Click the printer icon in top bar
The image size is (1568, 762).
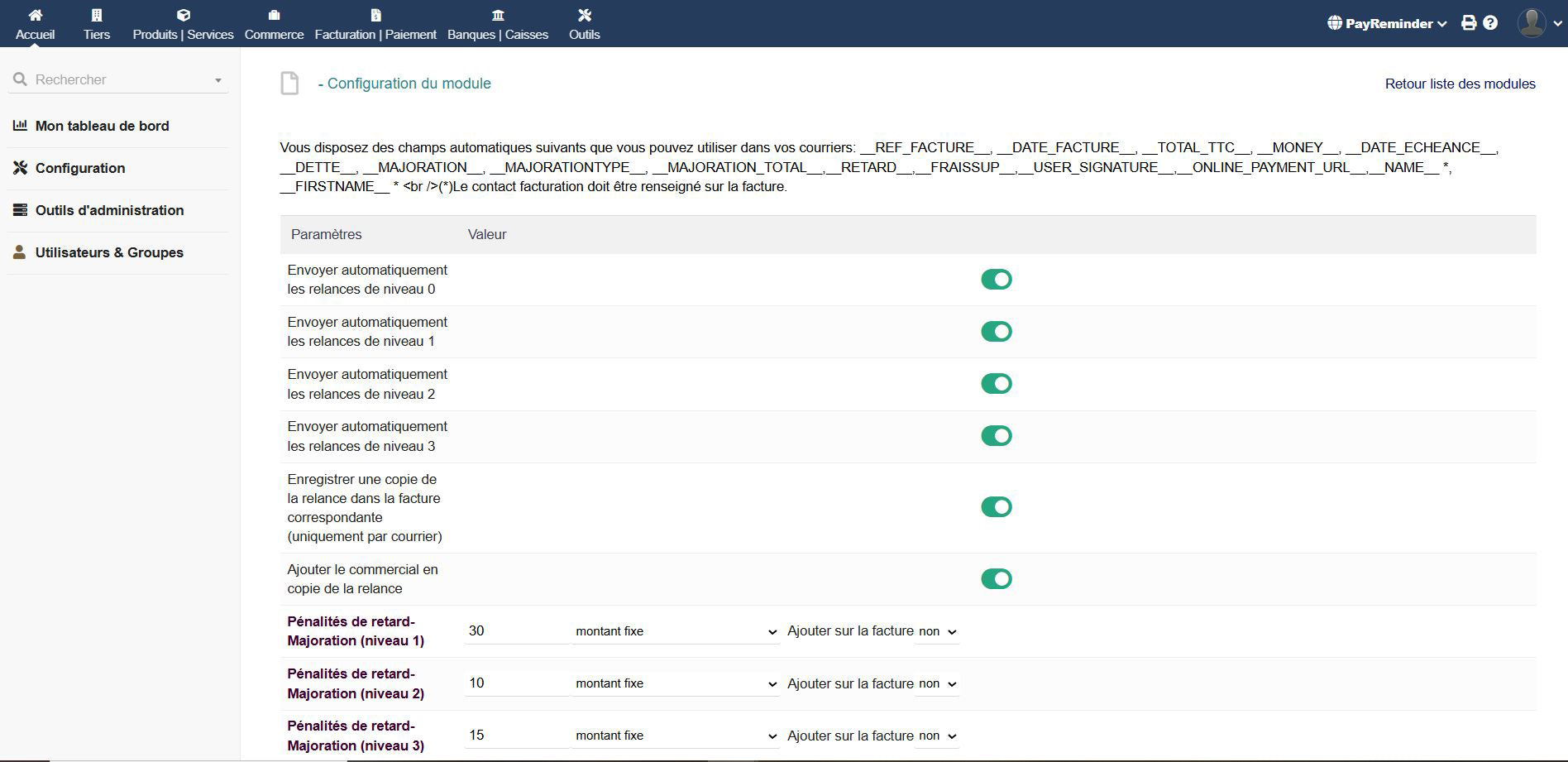pos(1468,23)
